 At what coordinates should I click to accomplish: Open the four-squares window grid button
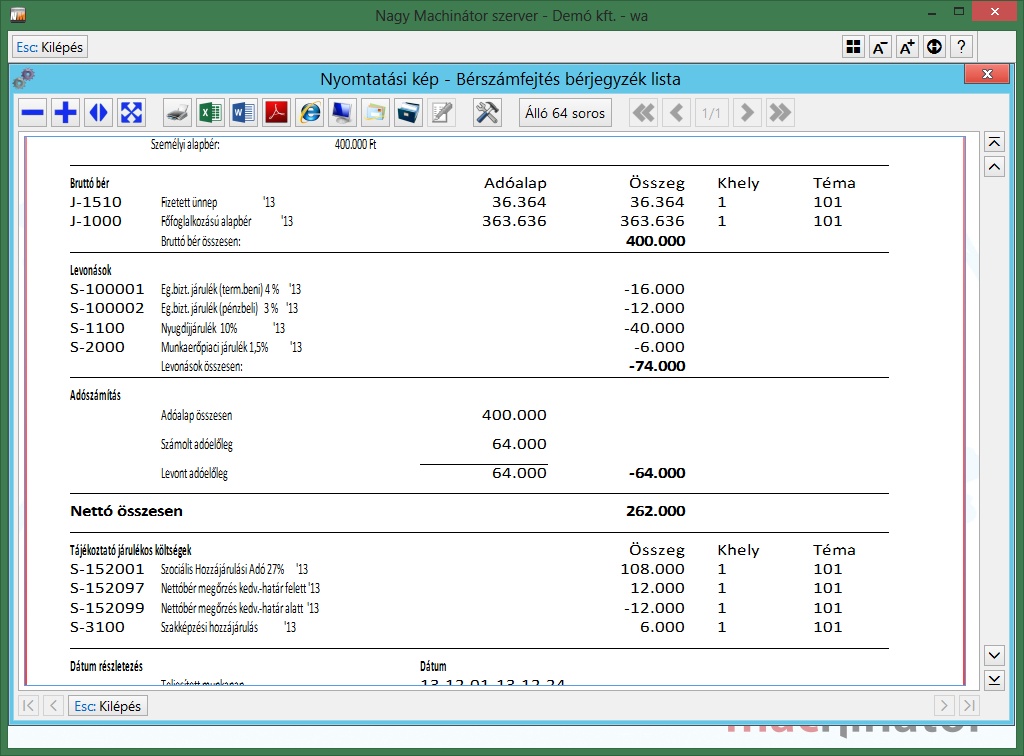coord(853,47)
